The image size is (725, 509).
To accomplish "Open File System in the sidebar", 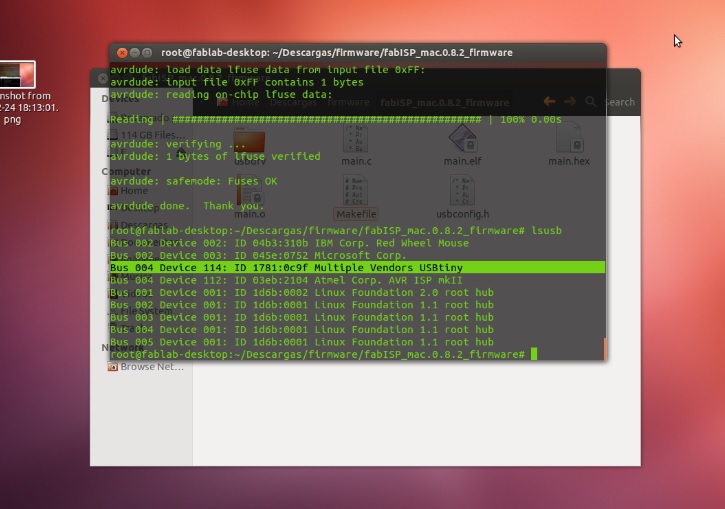I will coord(141,311).
